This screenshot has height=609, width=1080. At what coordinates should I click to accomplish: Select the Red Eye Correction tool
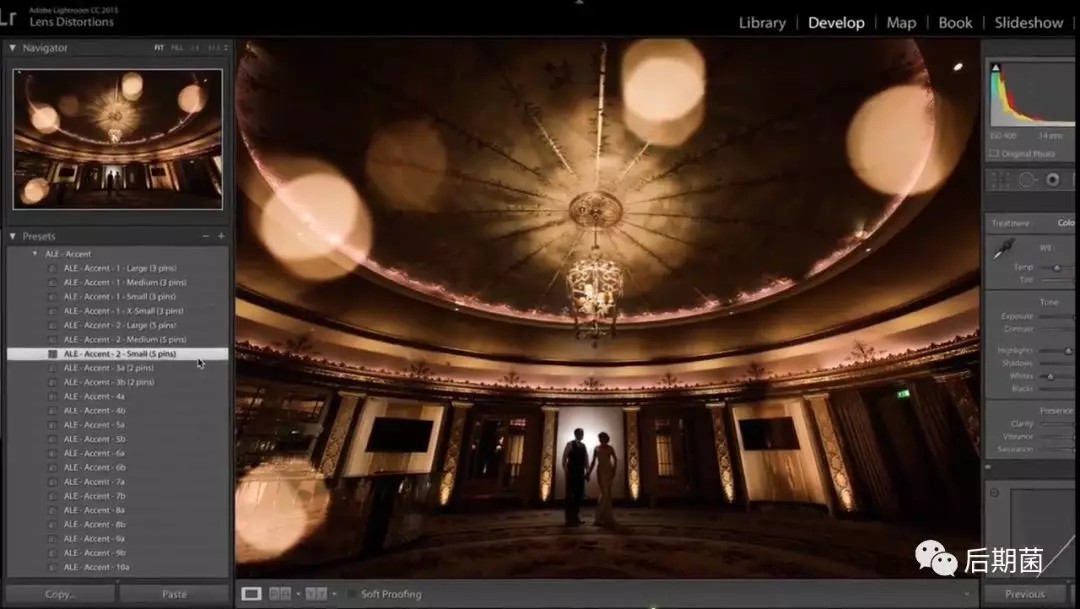click(1052, 180)
